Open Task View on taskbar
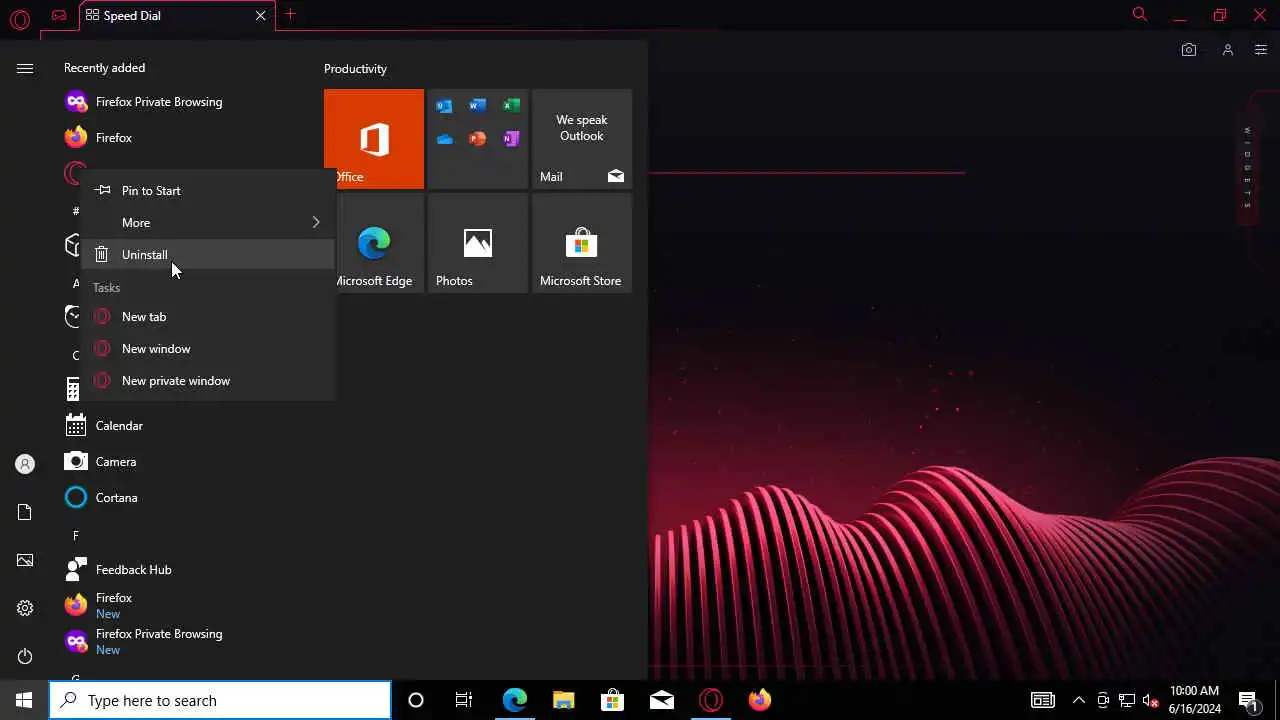The image size is (1280, 720). coord(464,700)
